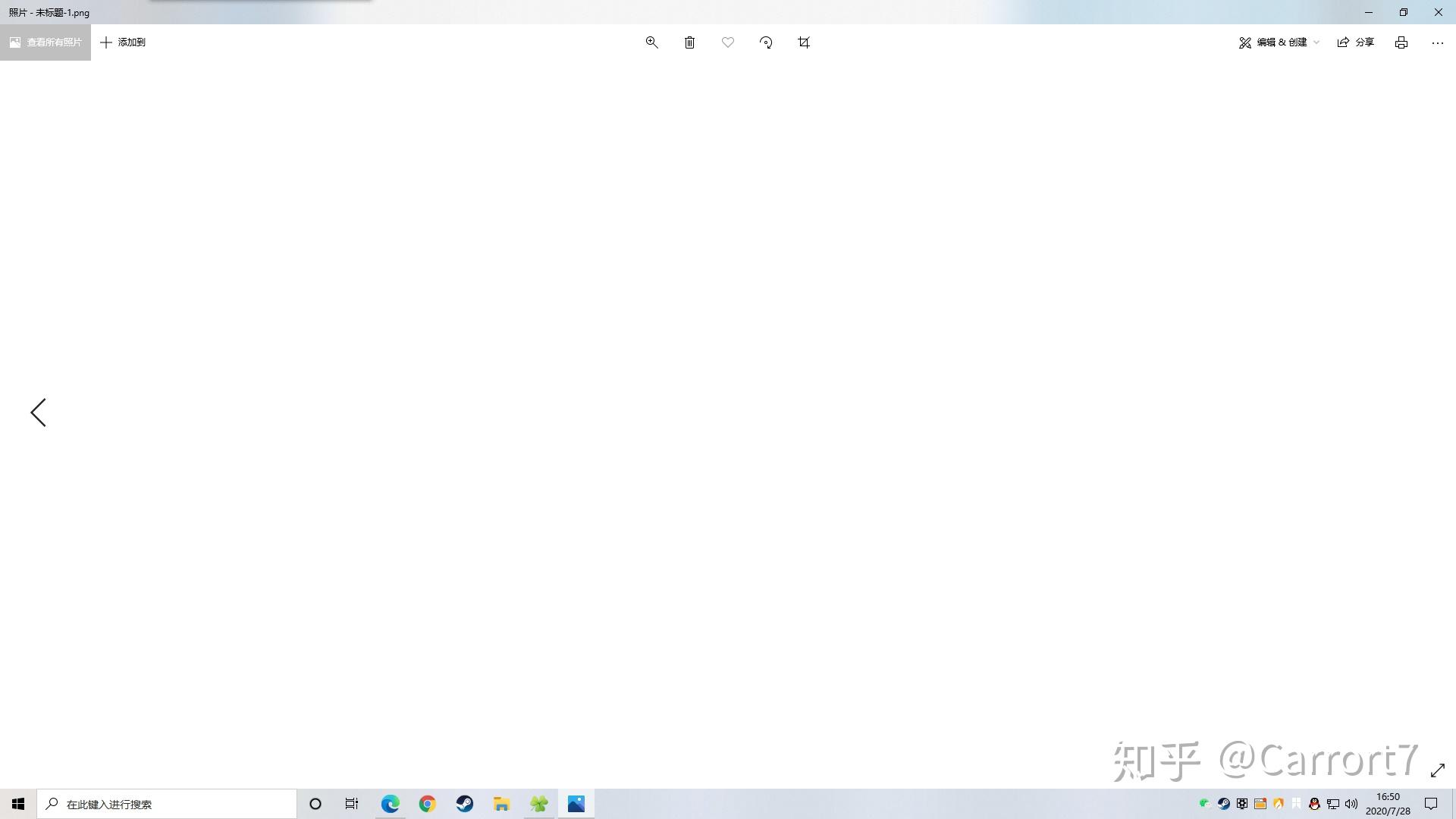The image size is (1456, 819).
Task: Open the three-dots more menu
Action: pyautogui.click(x=1437, y=42)
